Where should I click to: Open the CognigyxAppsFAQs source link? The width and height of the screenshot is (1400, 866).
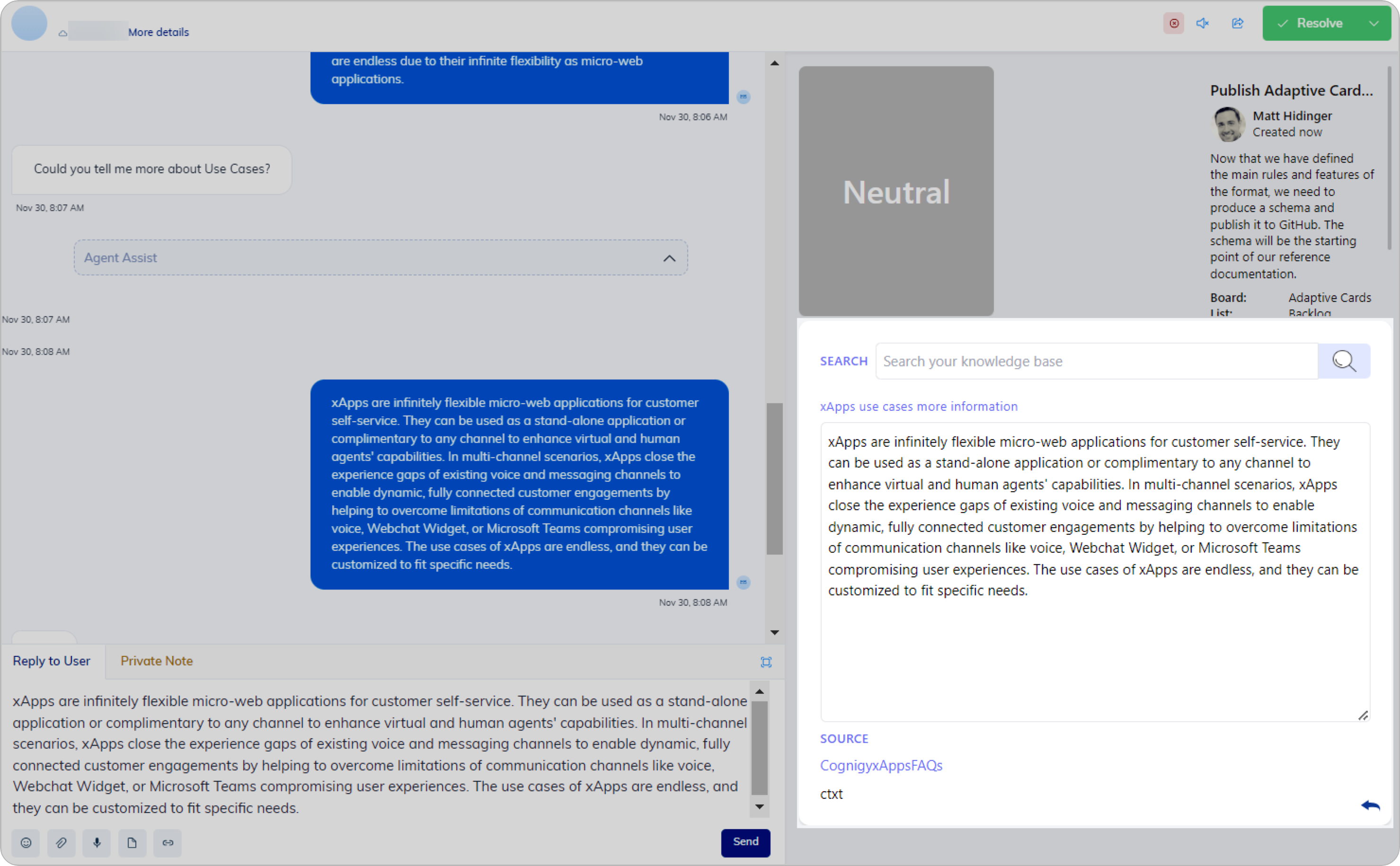tap(881, 765)
